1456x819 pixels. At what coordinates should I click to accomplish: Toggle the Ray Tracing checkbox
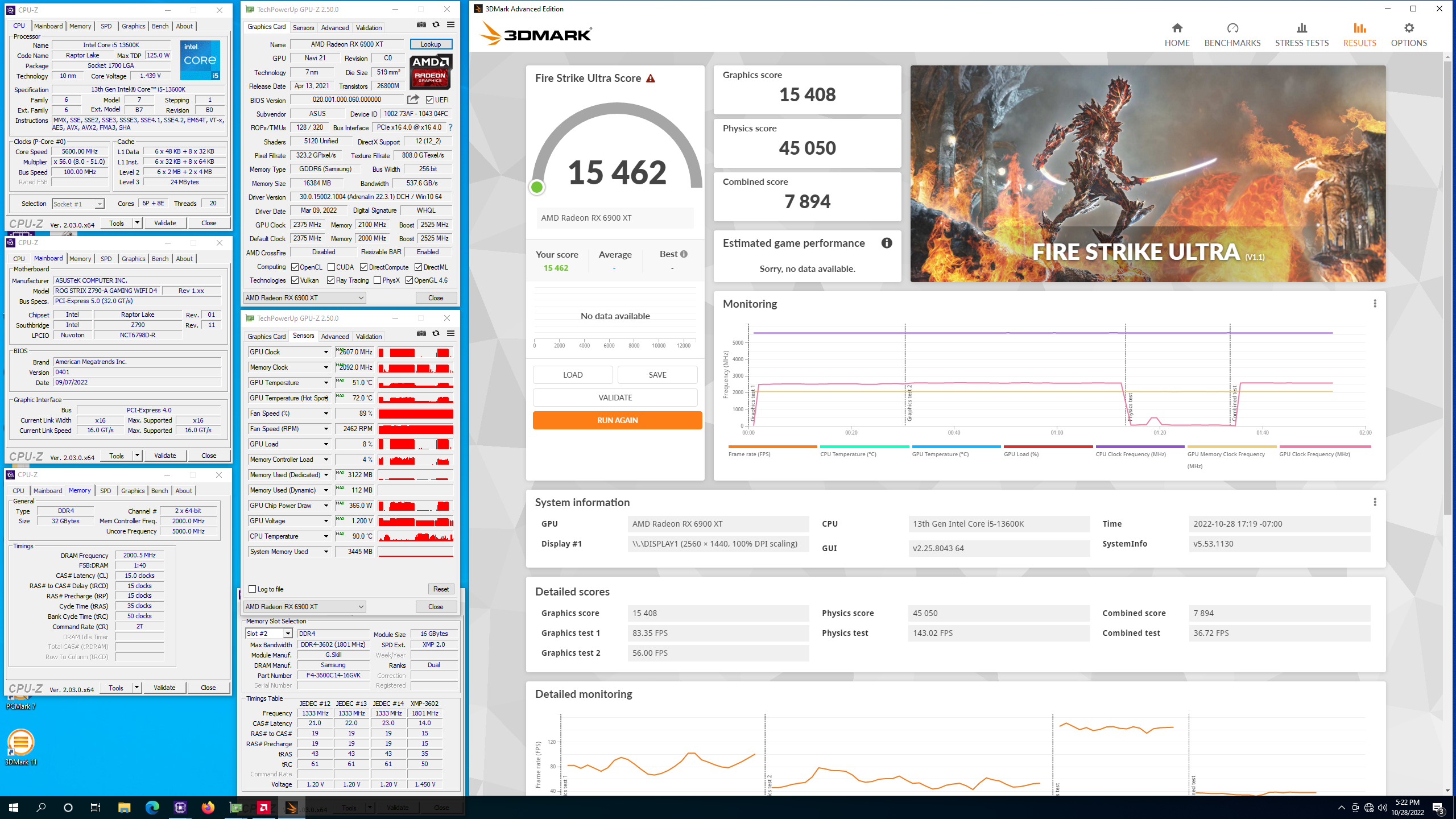pos(330,280)
